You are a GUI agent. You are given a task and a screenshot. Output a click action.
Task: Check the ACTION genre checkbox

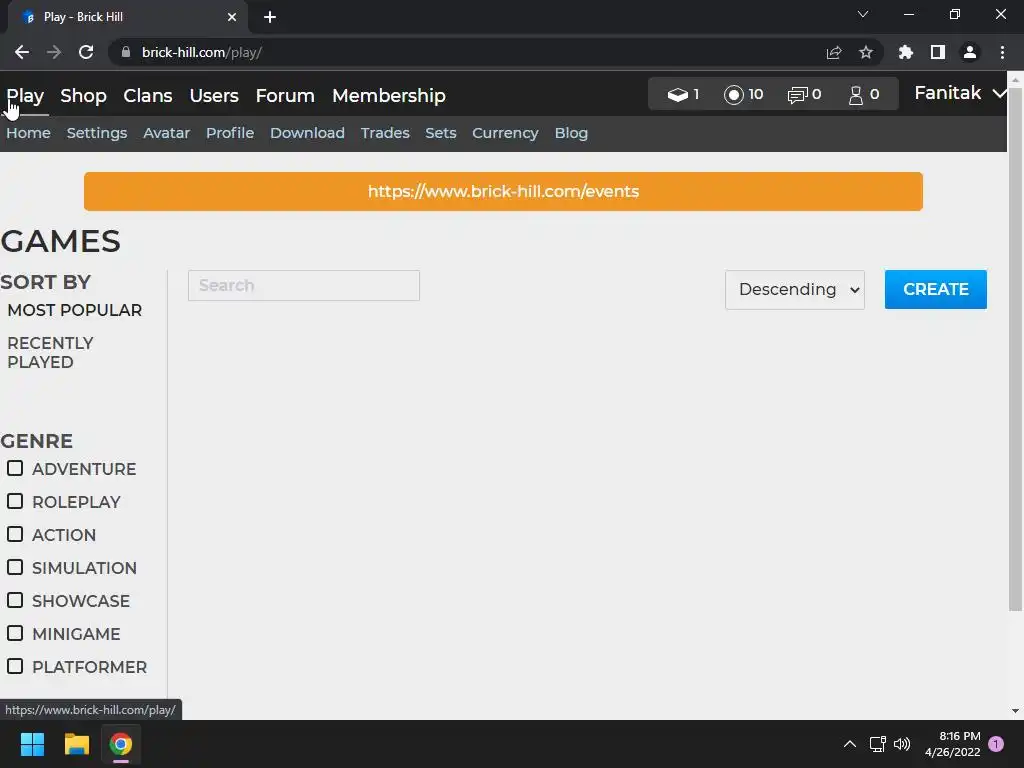(15, 534)
